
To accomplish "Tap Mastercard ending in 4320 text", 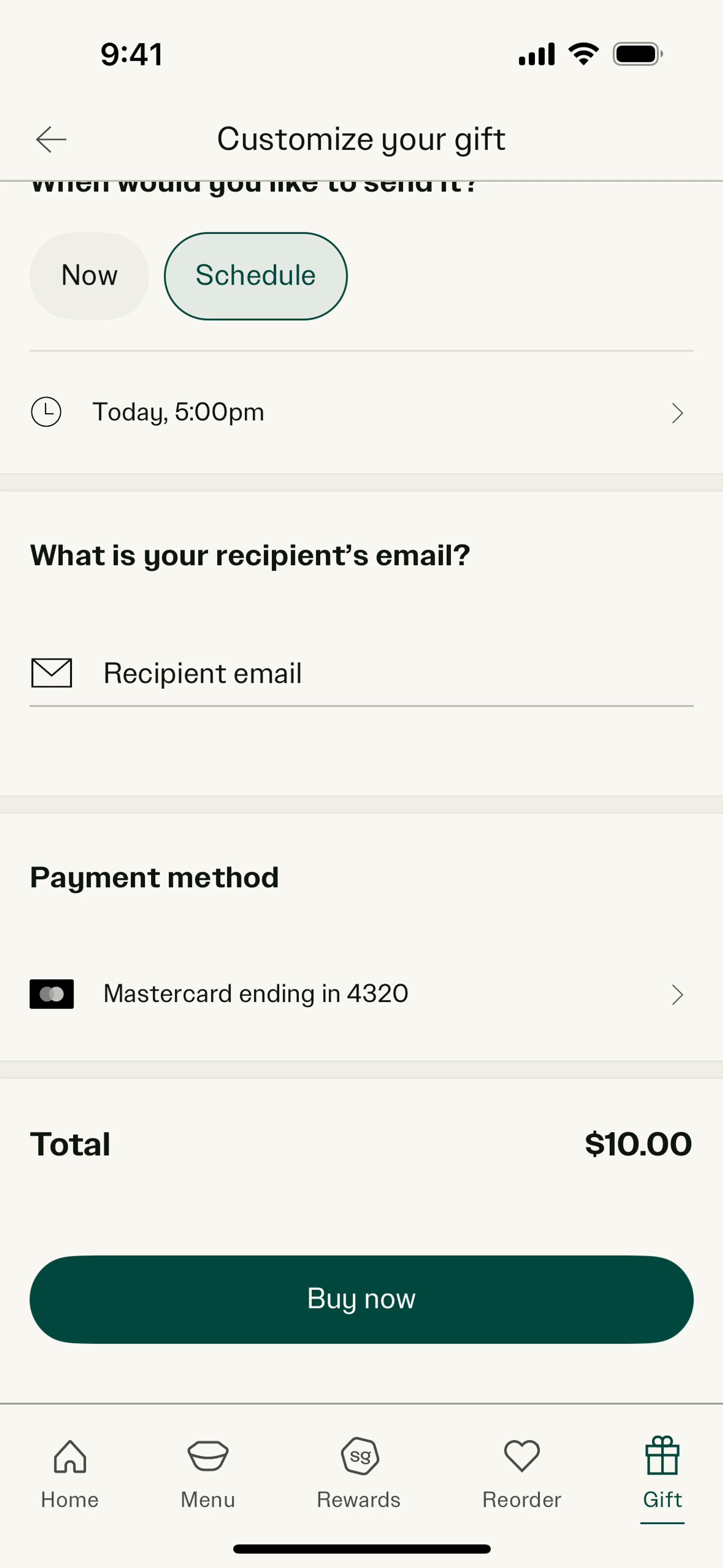I will pyautogui.click(x=256, y=994).
